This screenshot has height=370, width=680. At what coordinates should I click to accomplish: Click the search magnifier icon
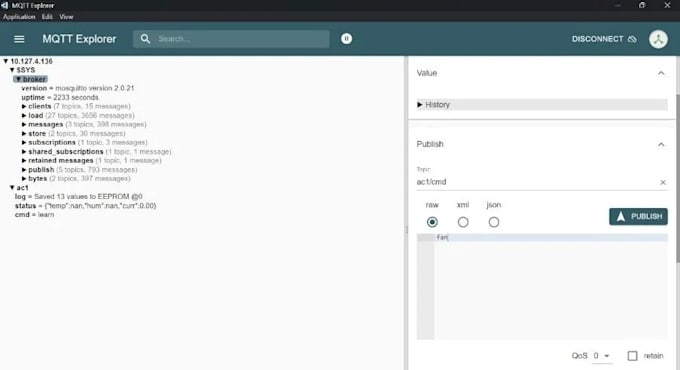pyautogui.click(x=145, y=39)
